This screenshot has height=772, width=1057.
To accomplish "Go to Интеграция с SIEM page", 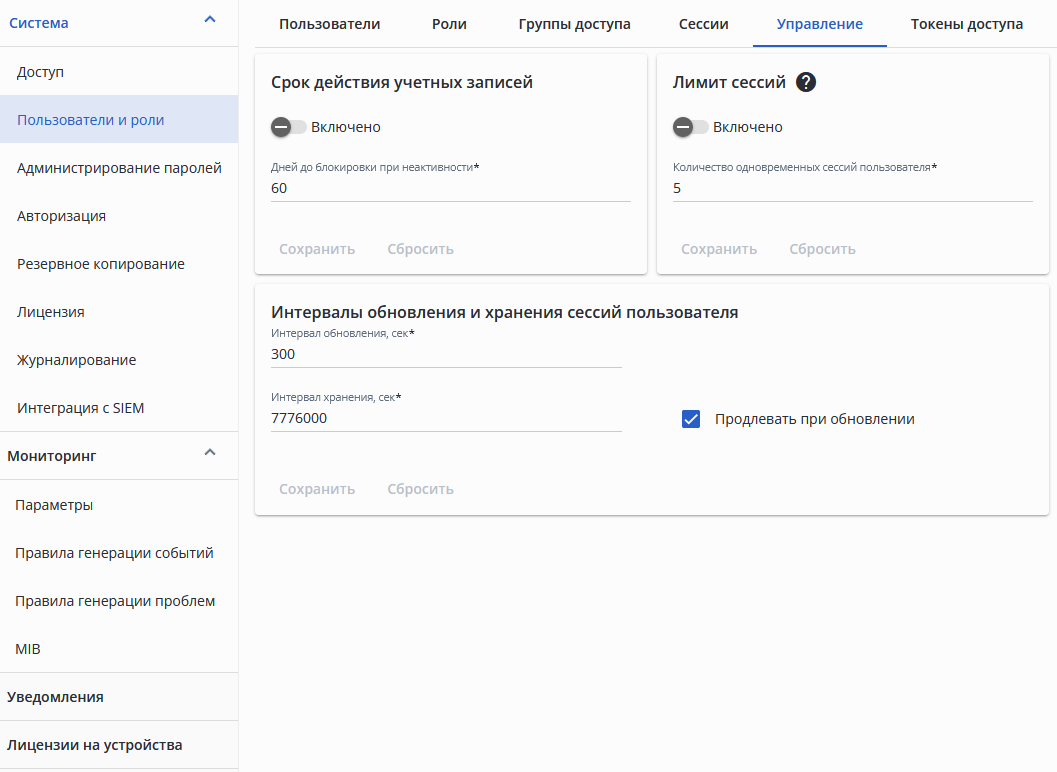I will pyautogui.click(x=80, y=408).
